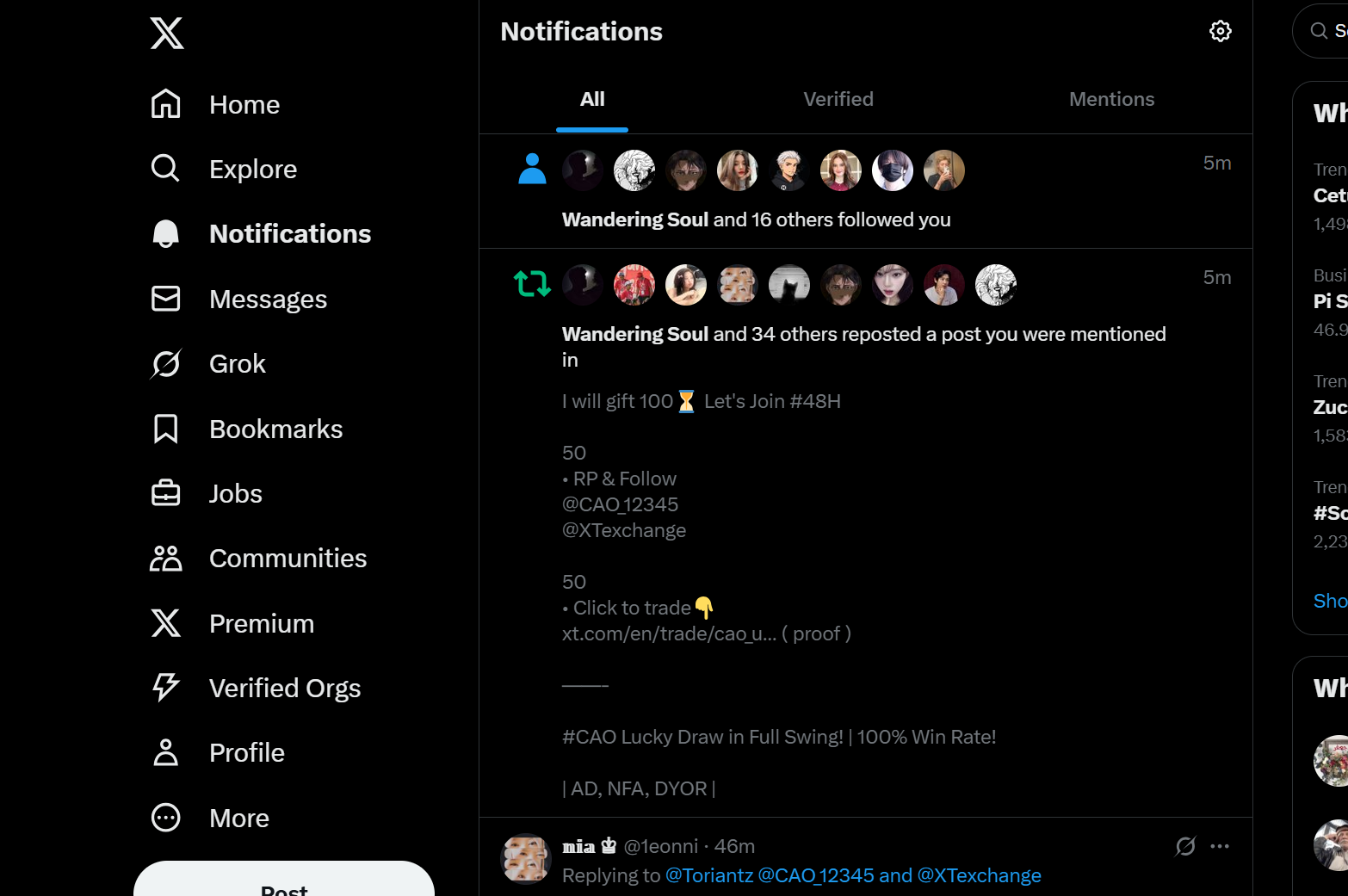
Task: Switch to the Verified tab
Action: click(x=838, y=99)
